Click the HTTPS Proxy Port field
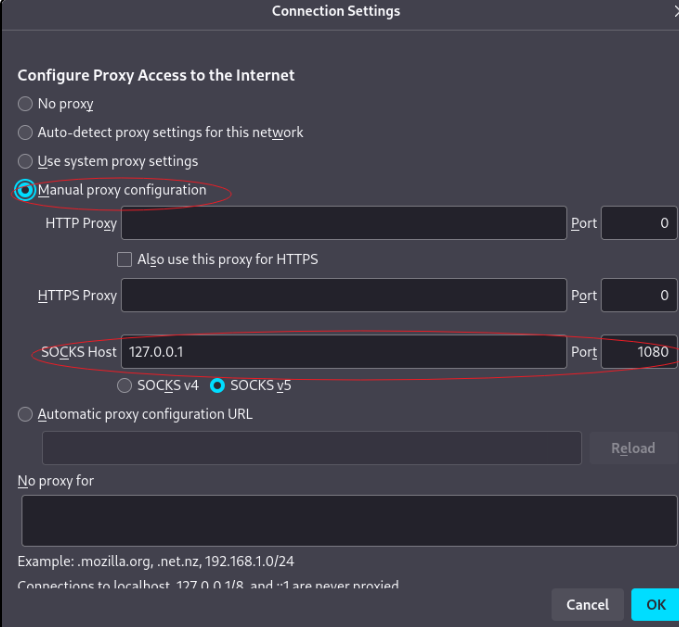 pyautogui.click(x=639, y=295)
